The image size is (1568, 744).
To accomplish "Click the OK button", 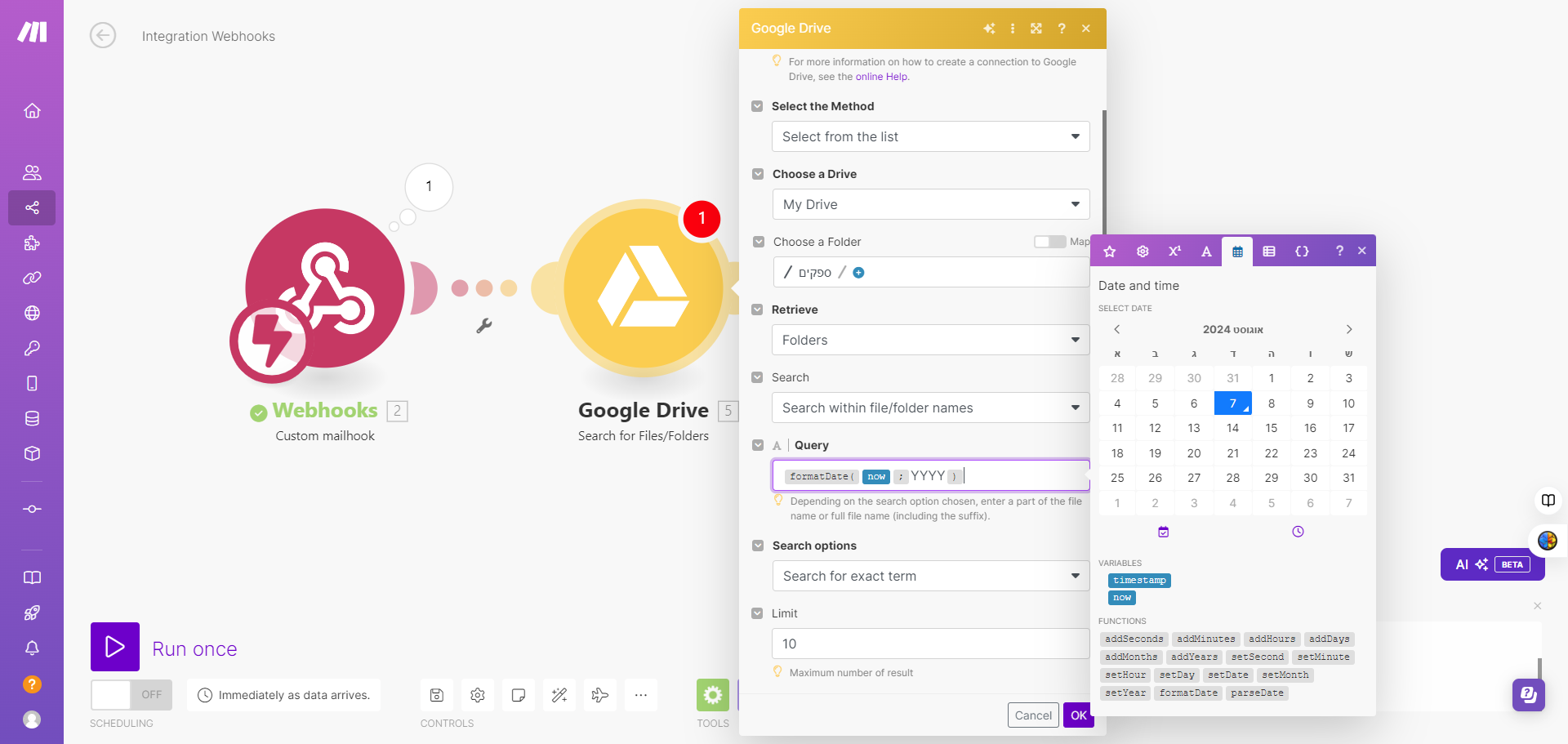I will tap(1079, 715).
